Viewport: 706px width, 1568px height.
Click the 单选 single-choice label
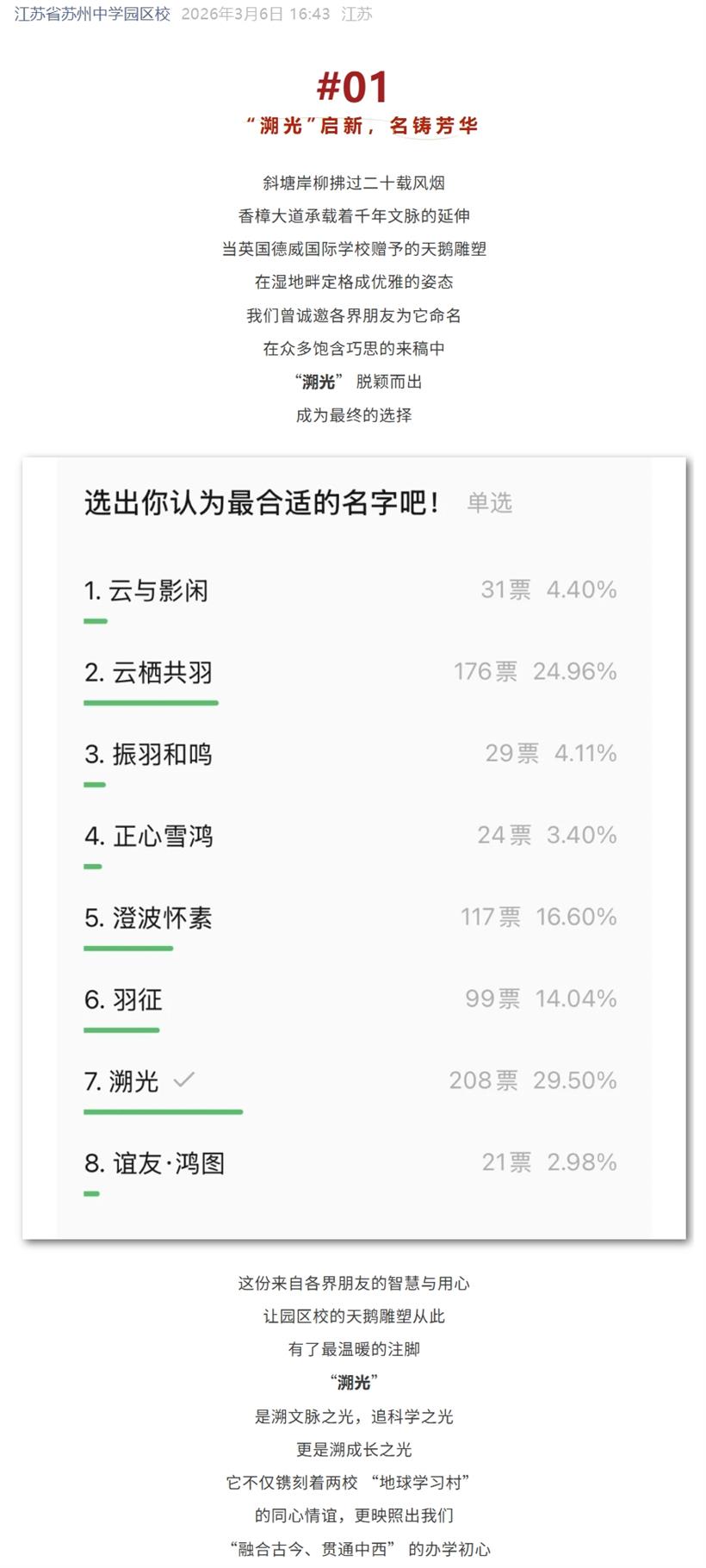[x=490, y=503]
